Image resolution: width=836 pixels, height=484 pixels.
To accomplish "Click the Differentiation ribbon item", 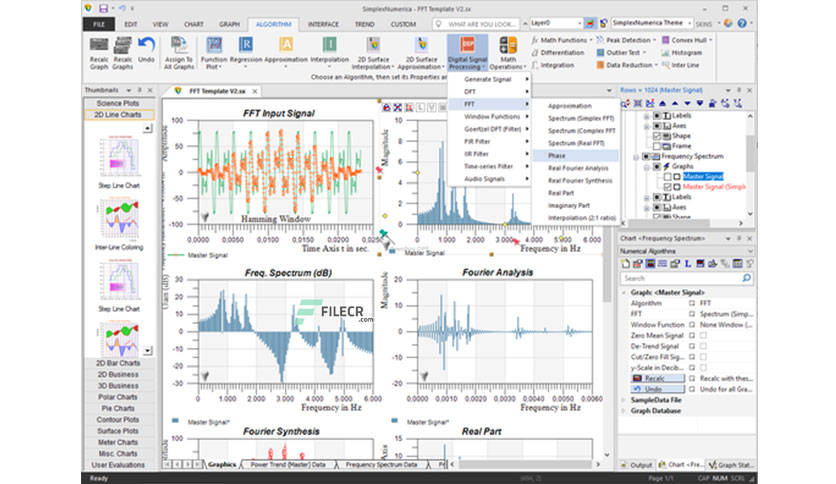I will 558,53.
